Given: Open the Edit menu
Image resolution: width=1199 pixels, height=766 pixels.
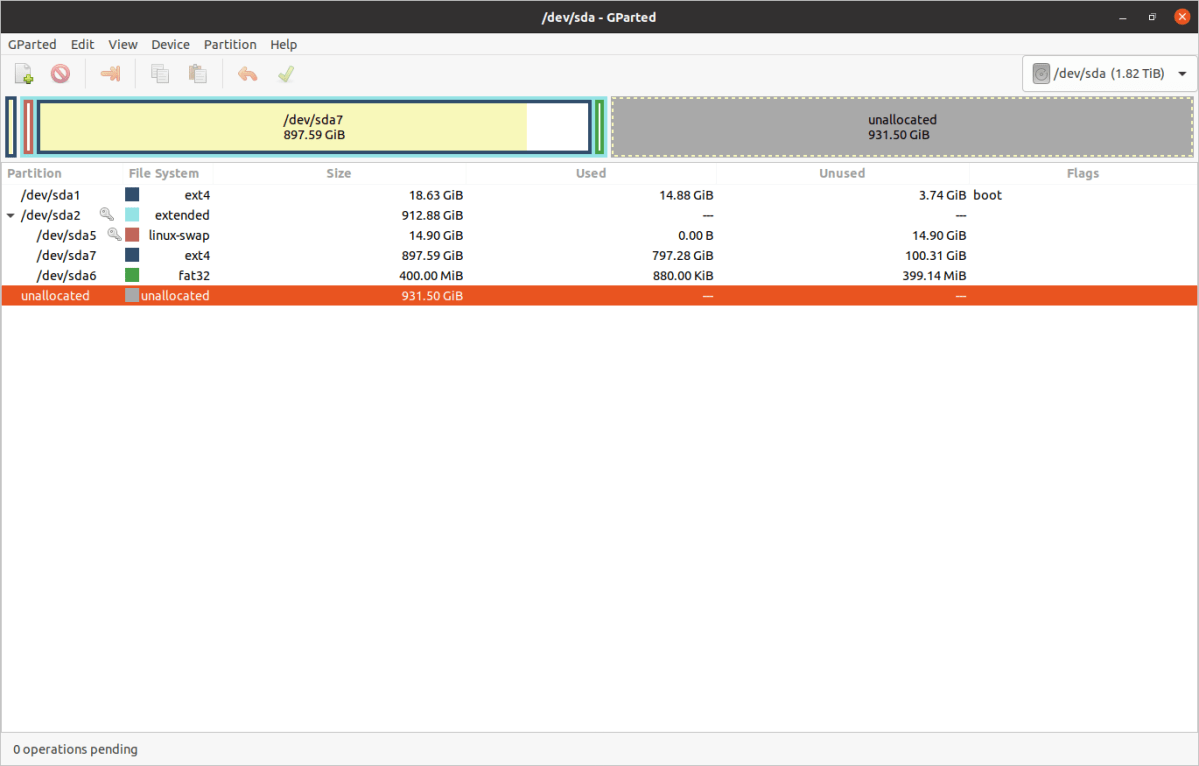Looking at the screenshot, I should click(x=83, y=44).
